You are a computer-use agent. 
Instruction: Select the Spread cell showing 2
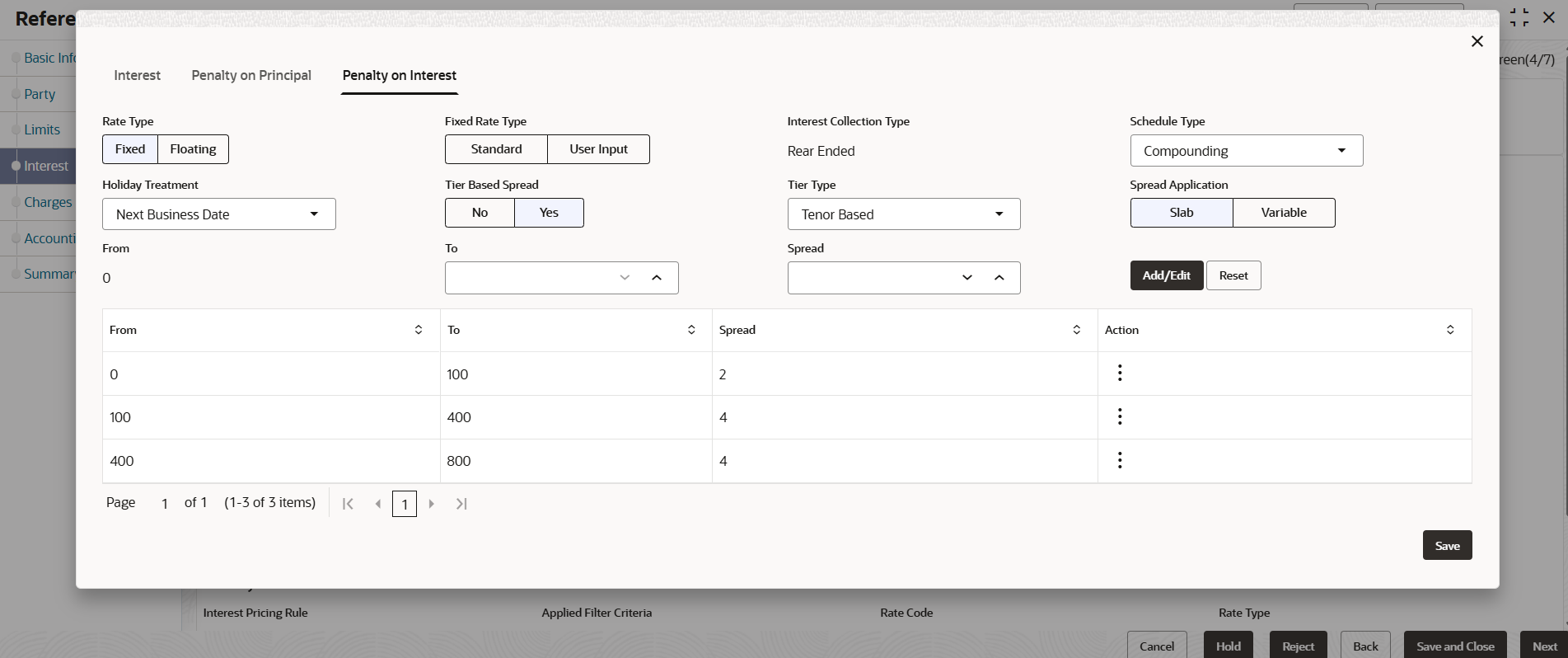(905, 374)
